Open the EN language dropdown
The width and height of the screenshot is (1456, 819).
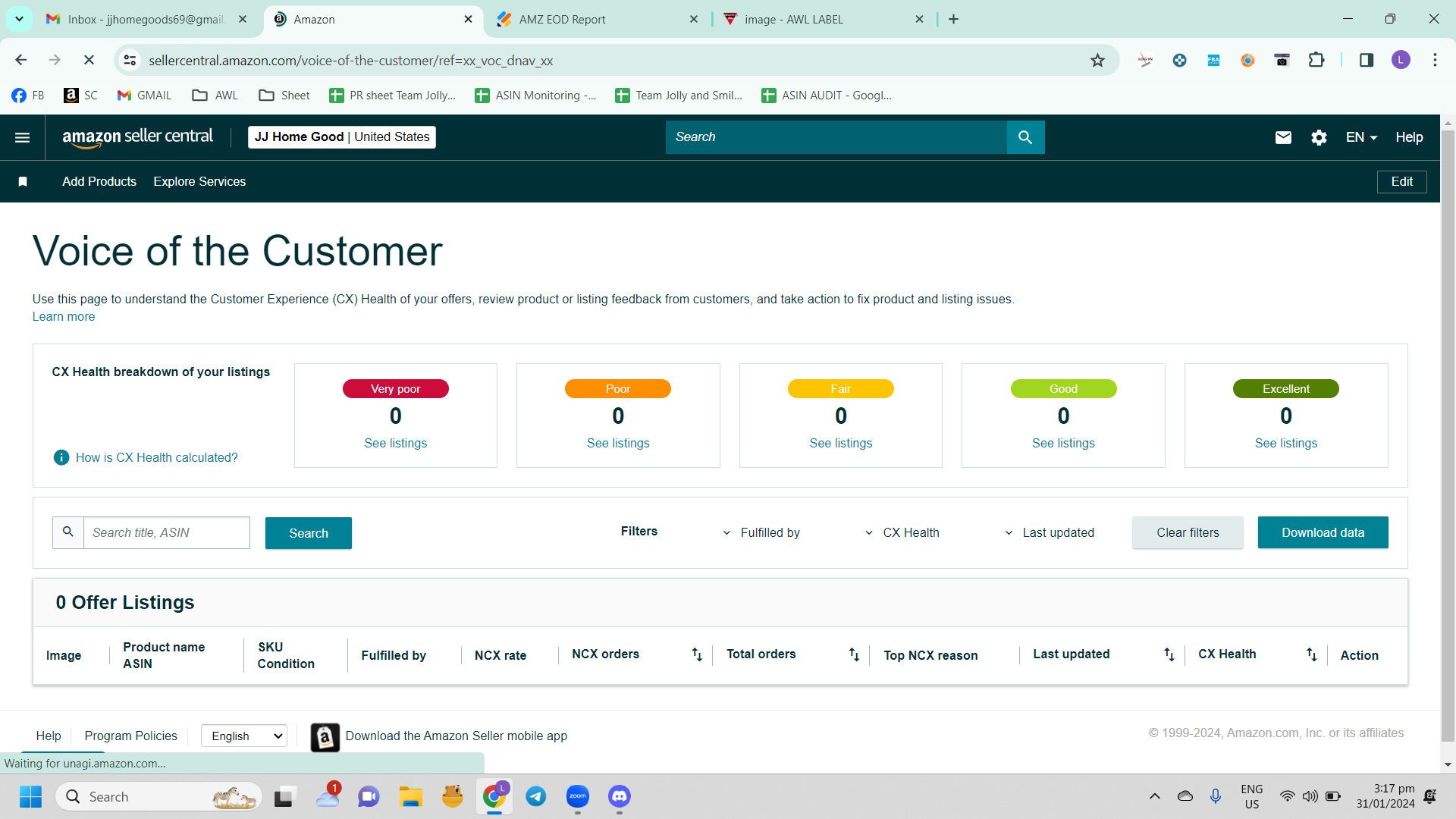tap(1361, 137)
